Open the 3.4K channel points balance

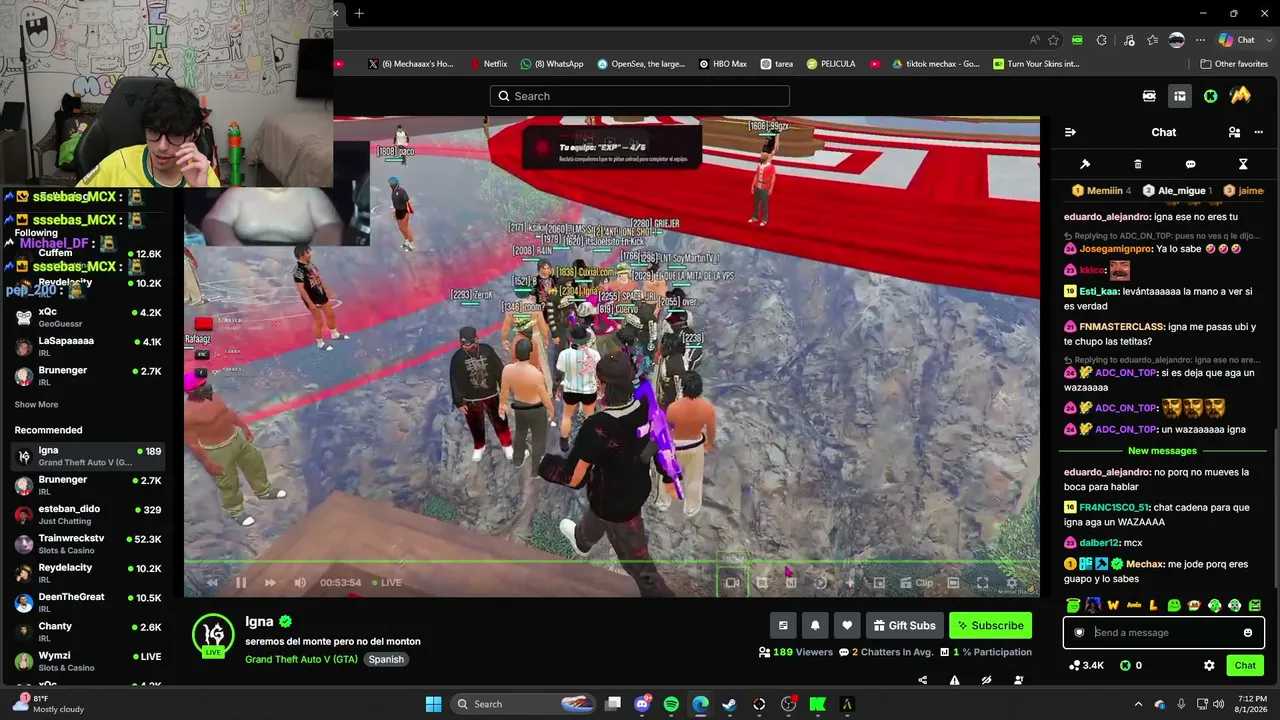(x=1086, y=665)
